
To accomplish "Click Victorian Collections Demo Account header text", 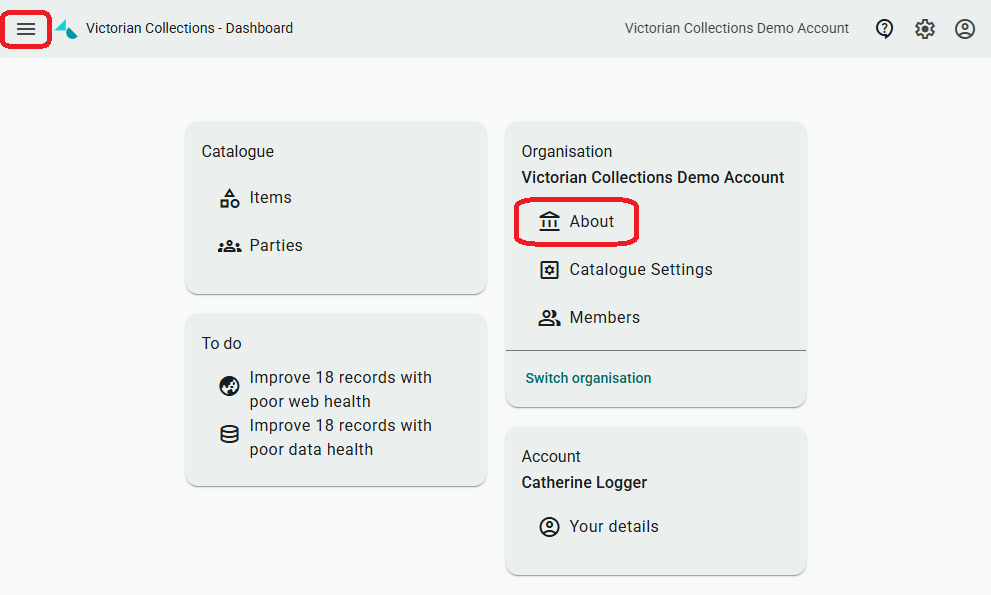I will [x=736, y=28].
